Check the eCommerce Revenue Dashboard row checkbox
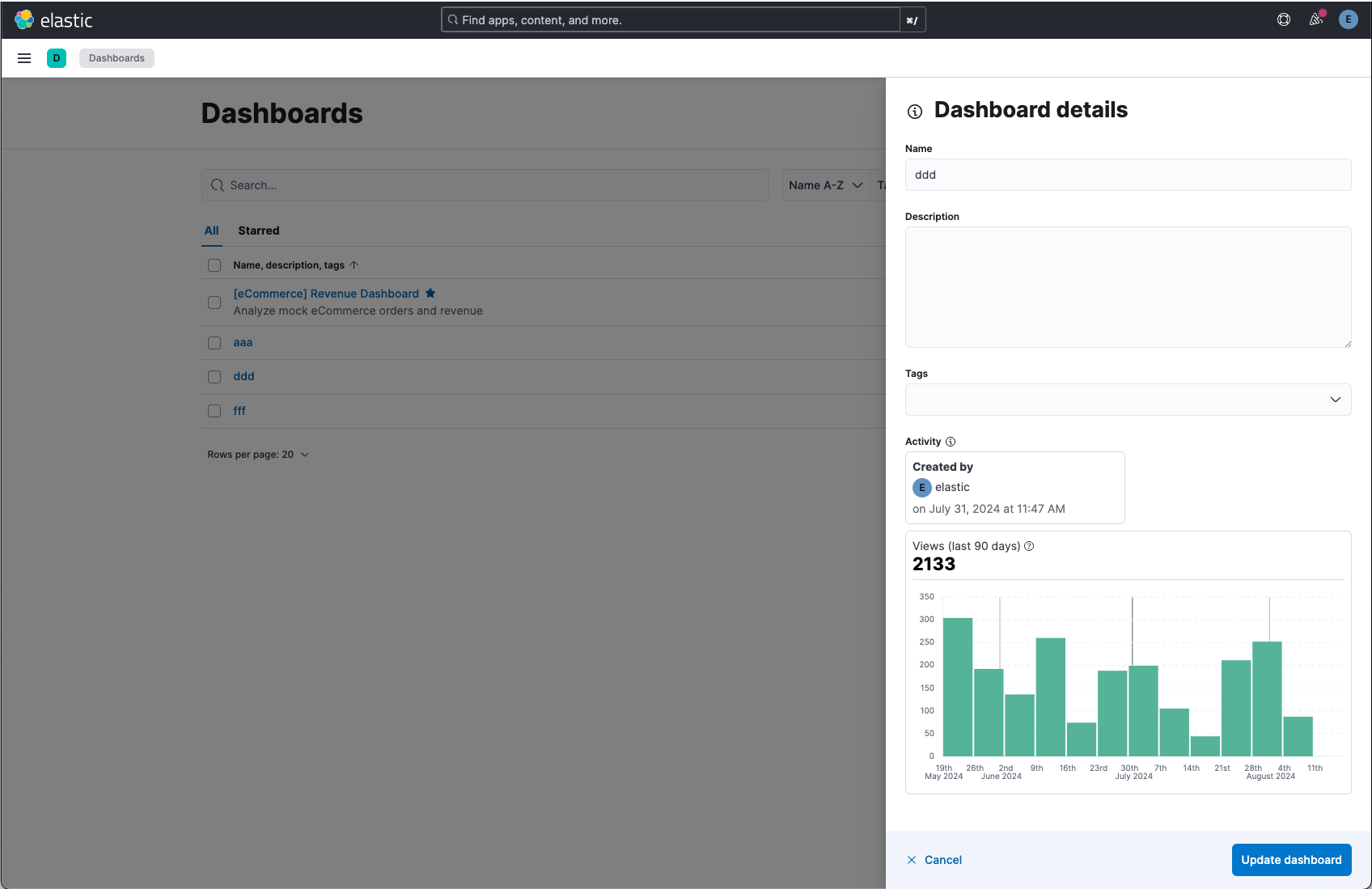The height and width of the screenshot is (889, 1372). coord(214,302)
